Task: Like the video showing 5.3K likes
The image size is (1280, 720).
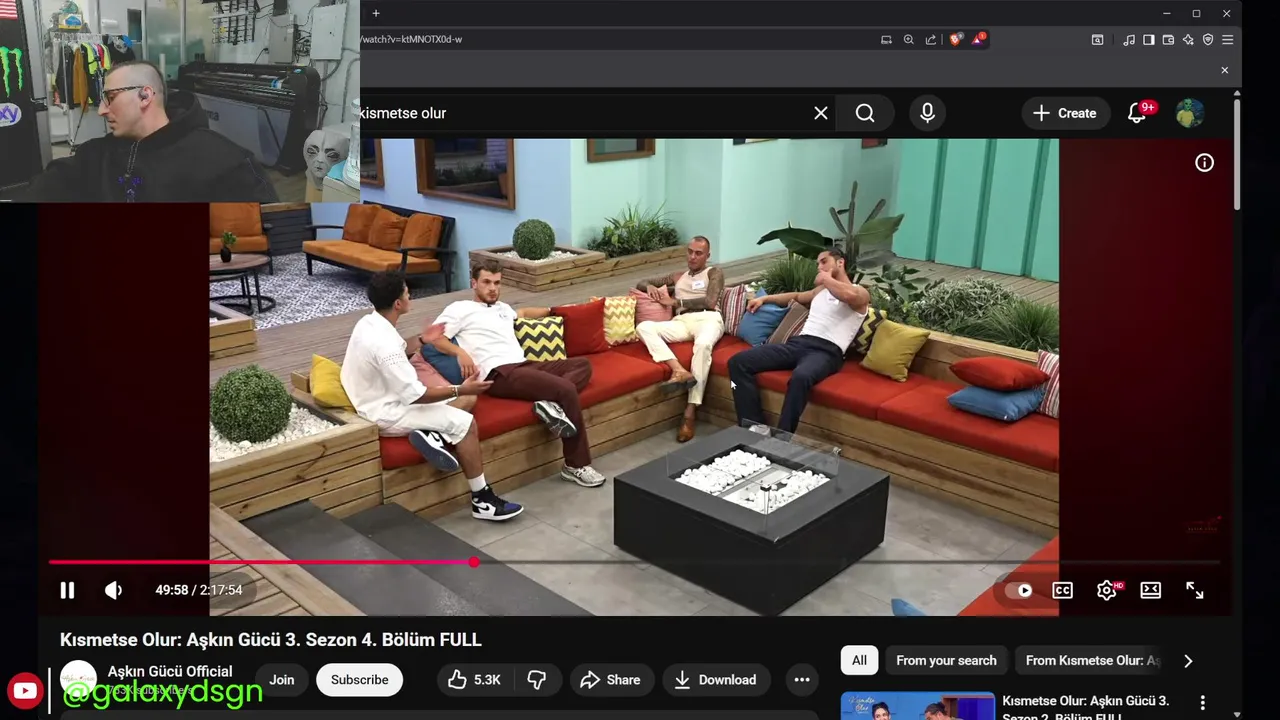Action: click(475, 680)
